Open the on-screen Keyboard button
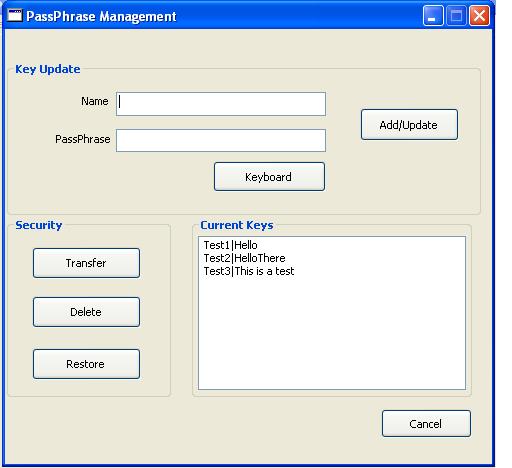Image resolution: width=512 pixels, height=468 pixels. coord(269,176)
